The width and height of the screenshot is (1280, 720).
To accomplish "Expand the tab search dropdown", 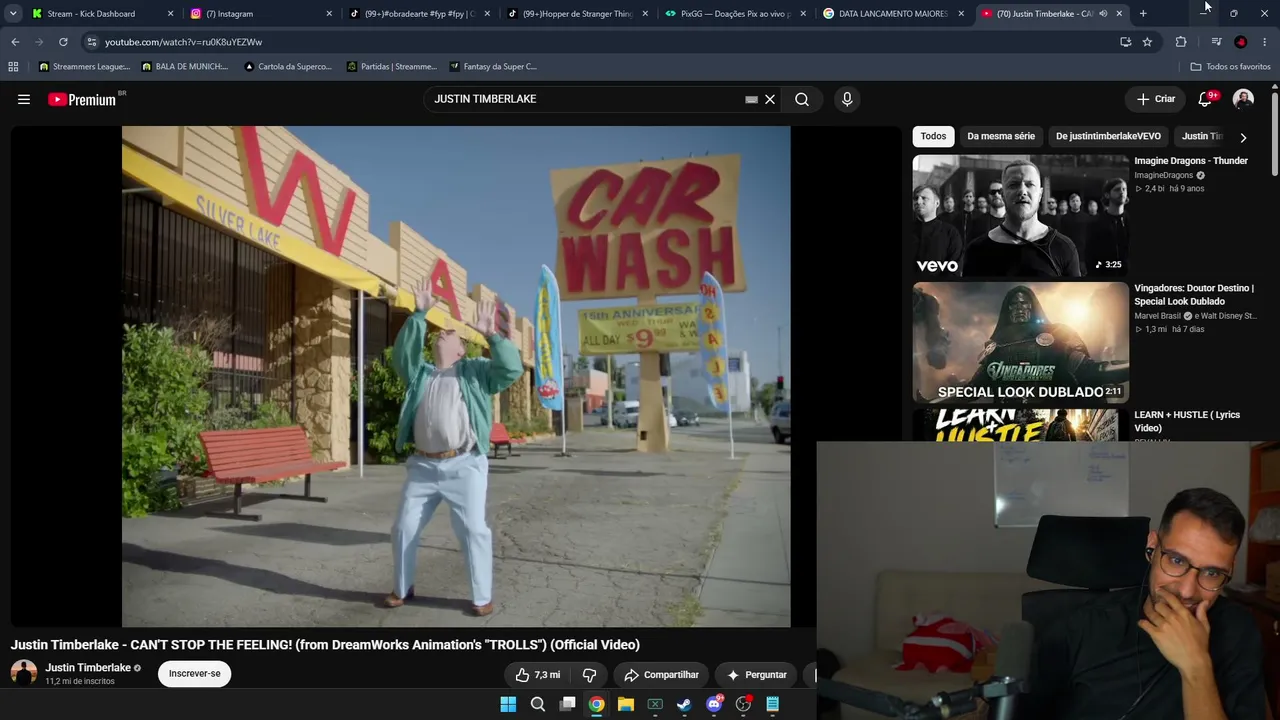I will tap(13, 14).
